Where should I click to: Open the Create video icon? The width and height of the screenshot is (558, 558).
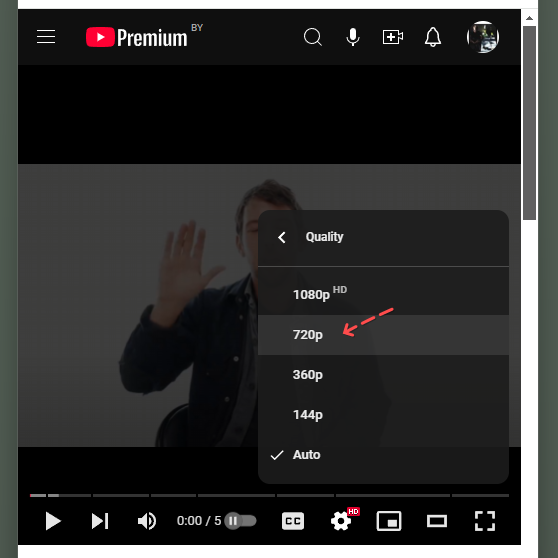point(393,37)
